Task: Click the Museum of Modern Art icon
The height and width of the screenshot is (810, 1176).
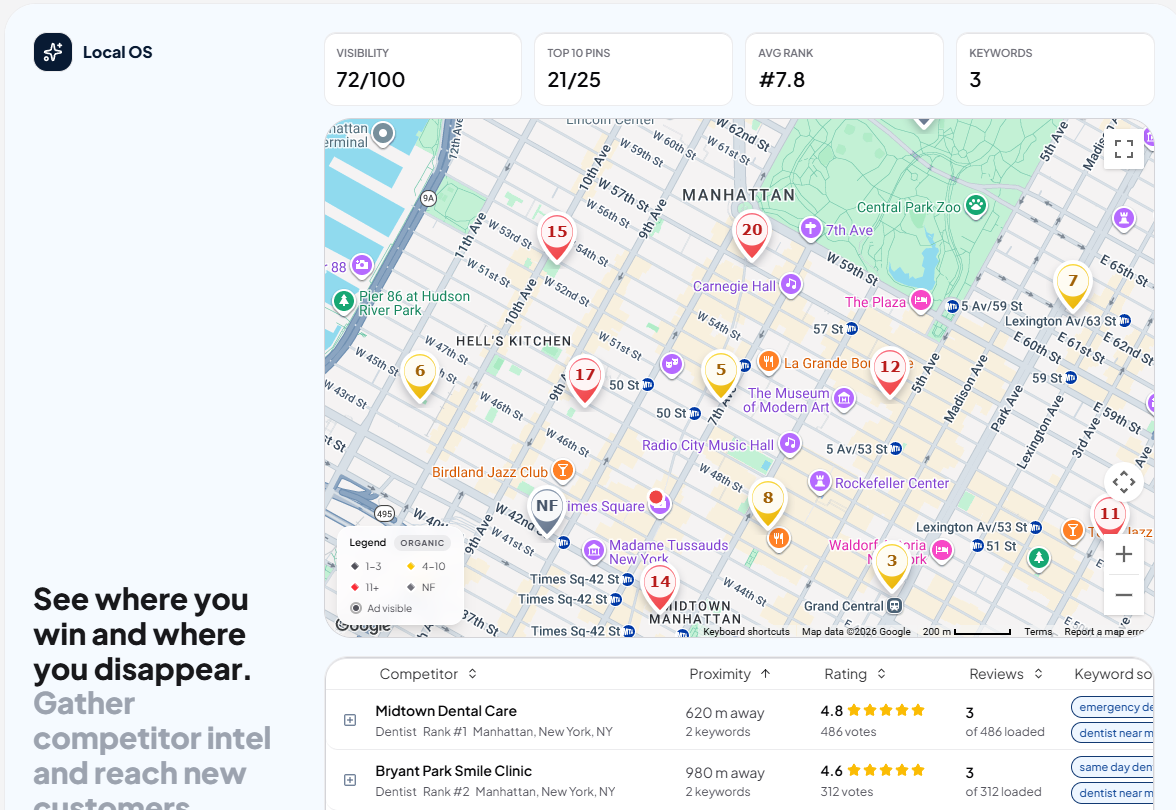Action: point(844,398)
